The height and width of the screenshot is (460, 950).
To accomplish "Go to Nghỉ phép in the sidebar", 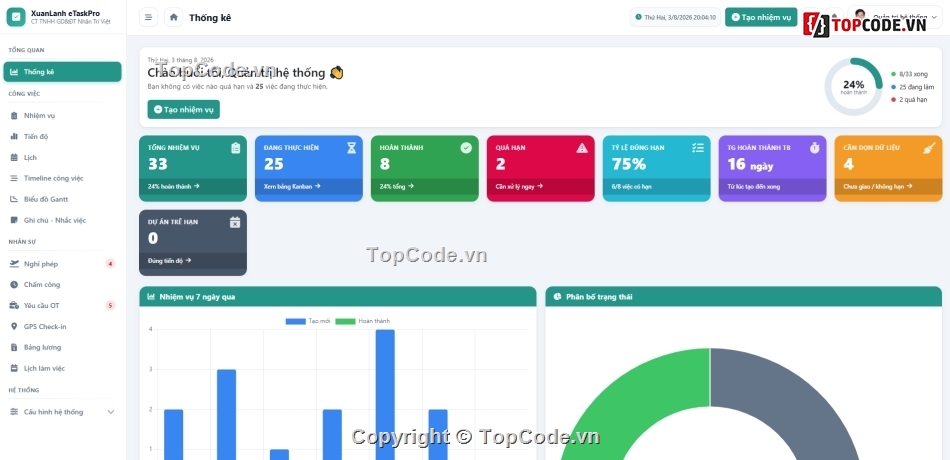I will (62, 264).
